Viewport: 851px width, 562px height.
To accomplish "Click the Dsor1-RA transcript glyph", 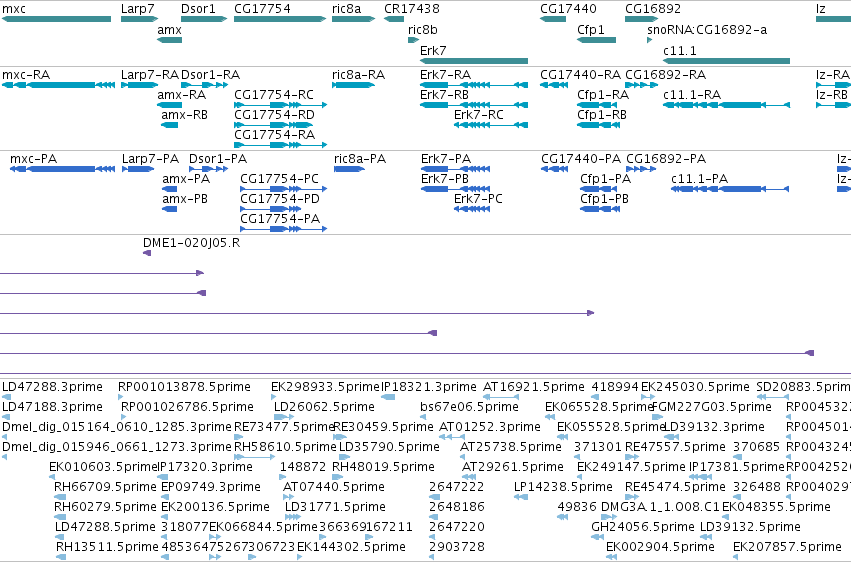I will pos(204,85).
